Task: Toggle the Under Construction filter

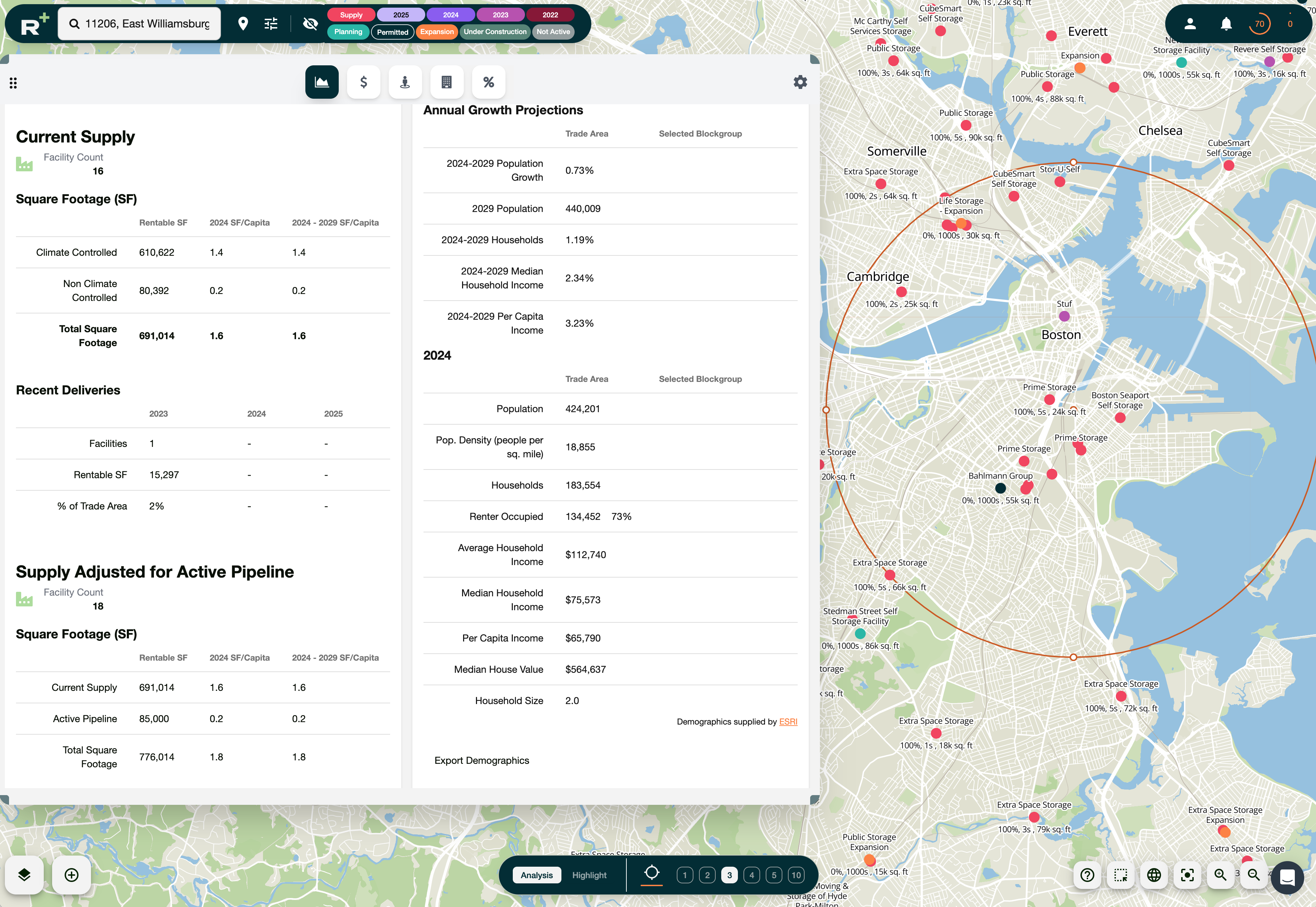Action: click(495, 32)
